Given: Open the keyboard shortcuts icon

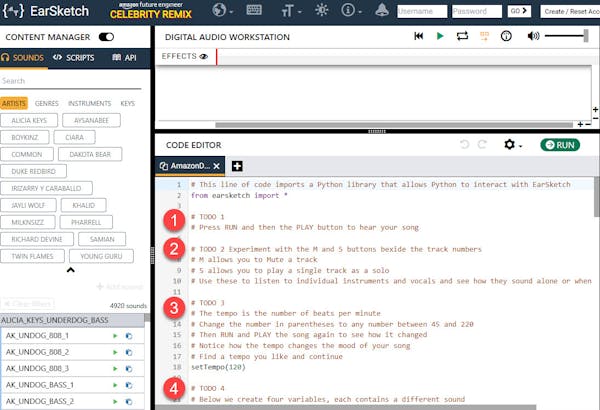Looking at the screenshot, I should pyautogui.click(x=255, y=11).
